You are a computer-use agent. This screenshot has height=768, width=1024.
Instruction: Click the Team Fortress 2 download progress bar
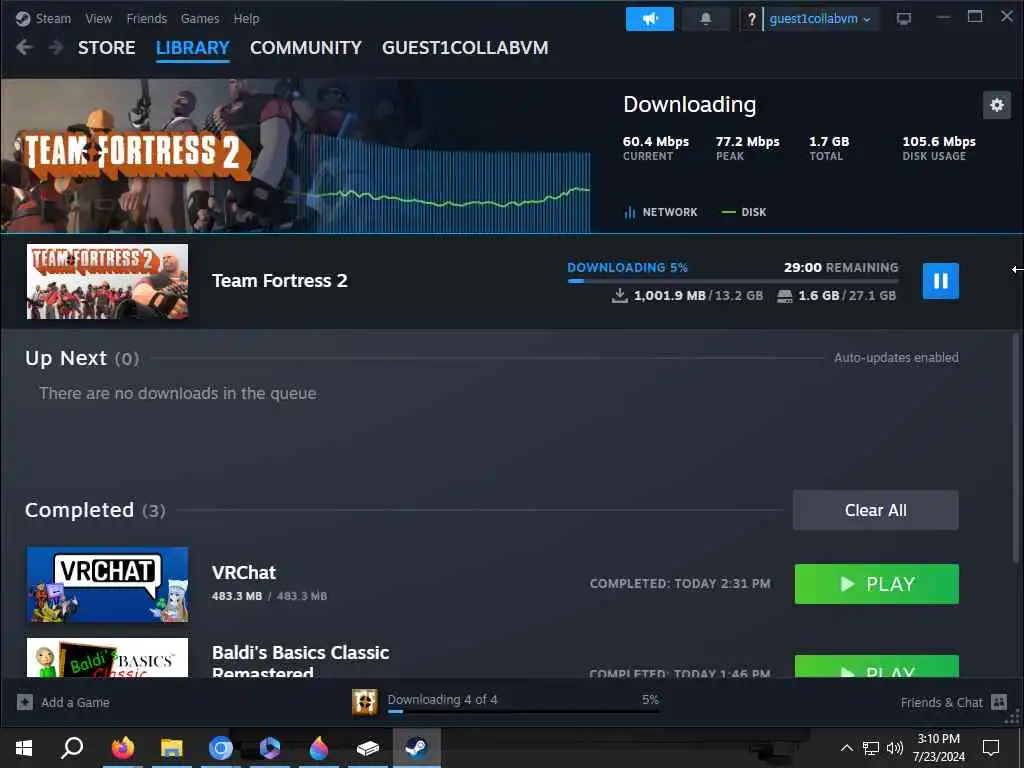click(x=733, y=281)
